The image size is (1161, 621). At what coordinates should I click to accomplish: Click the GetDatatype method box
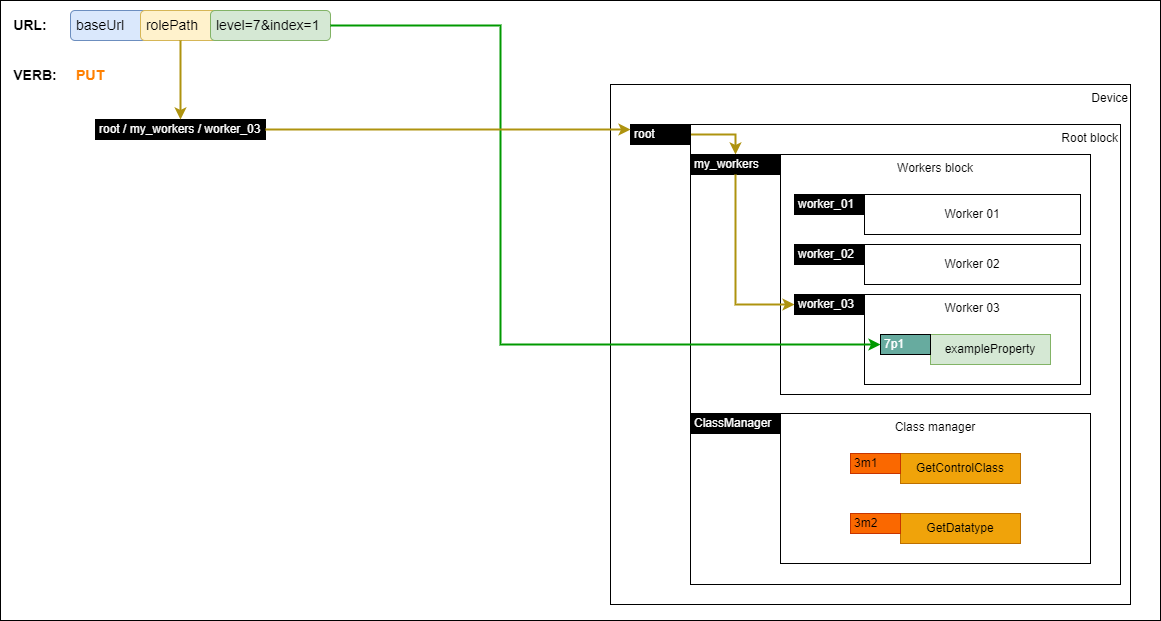(x=960, y=528)
